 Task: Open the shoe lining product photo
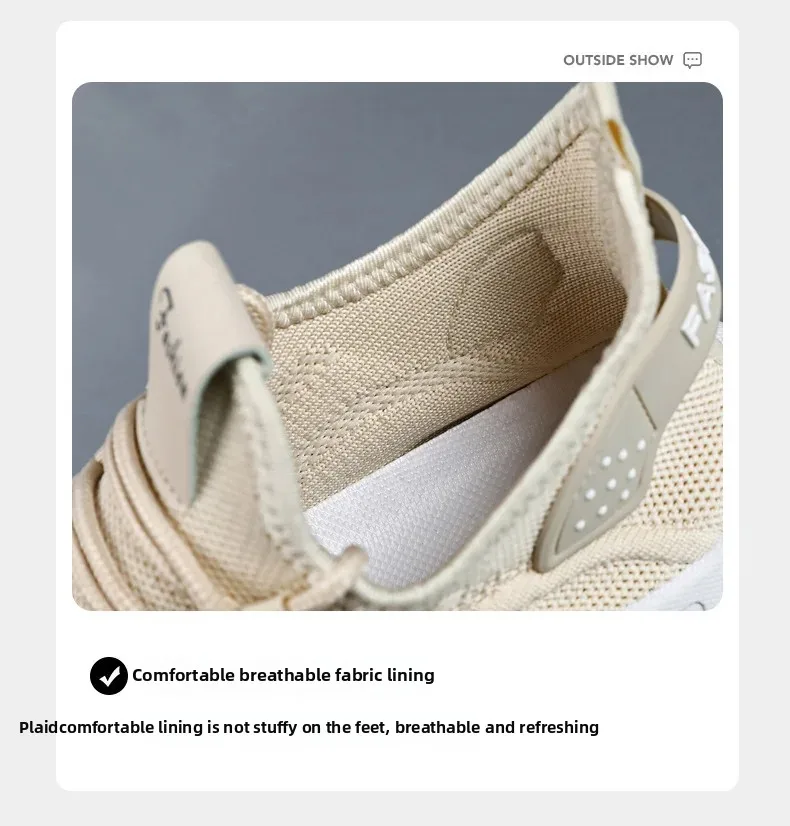[x=397, y=346]
